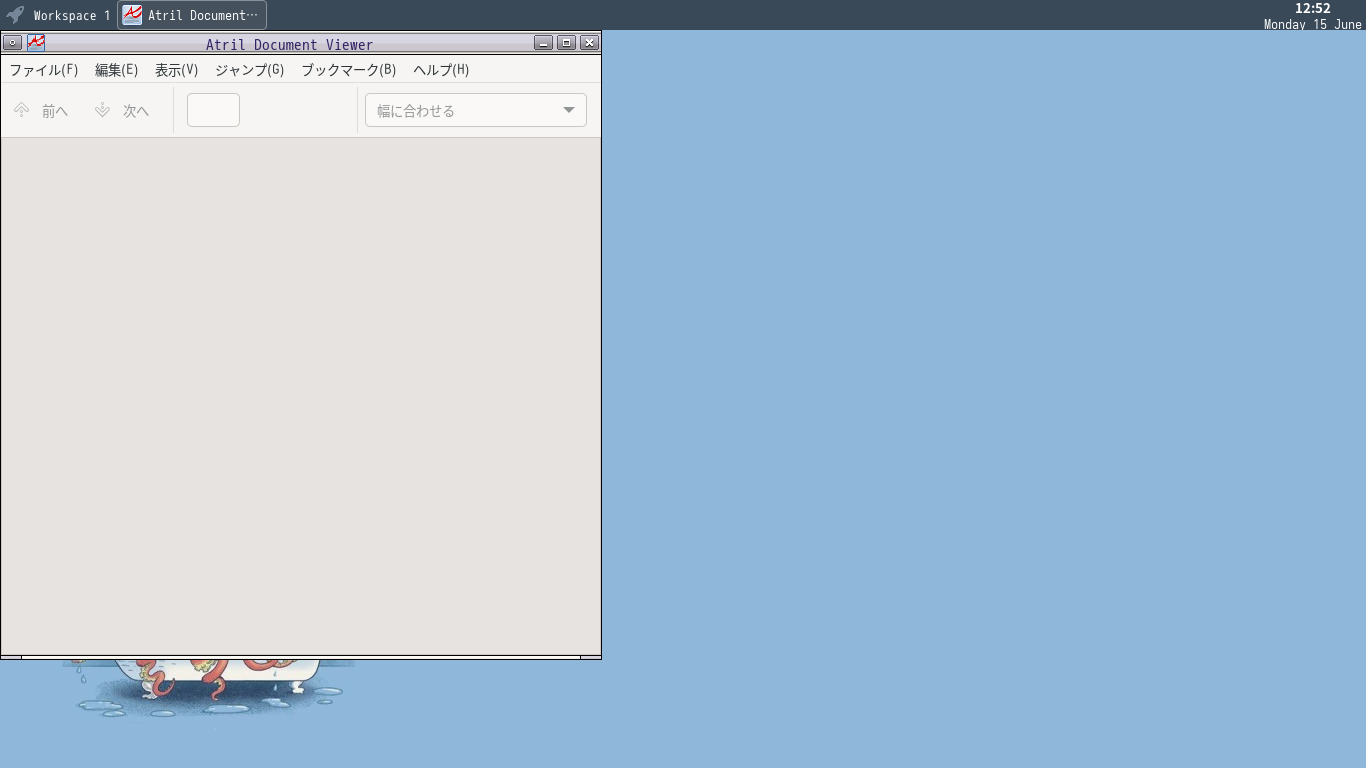Close the Atril Document Viewer window
Screen dimensions: 1366x768
pos(590,43)
